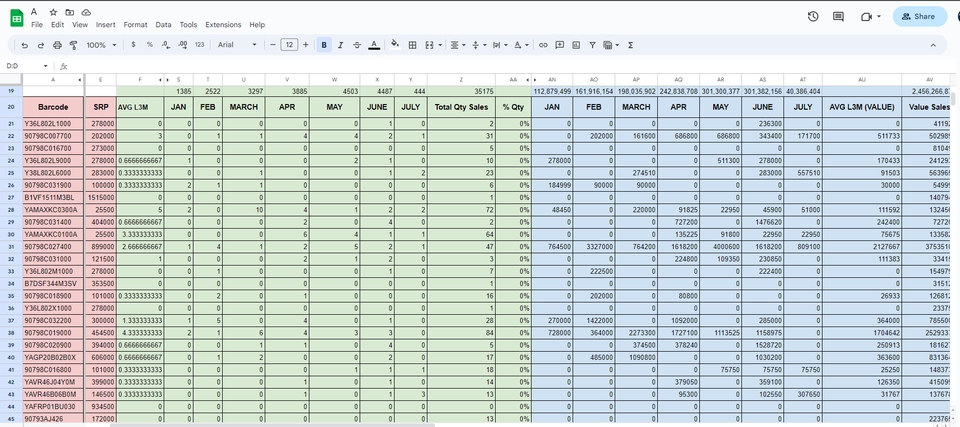Collapse the toolbar with the chevron
Viewport: 960px width, 427px height.
click(933, 45)
